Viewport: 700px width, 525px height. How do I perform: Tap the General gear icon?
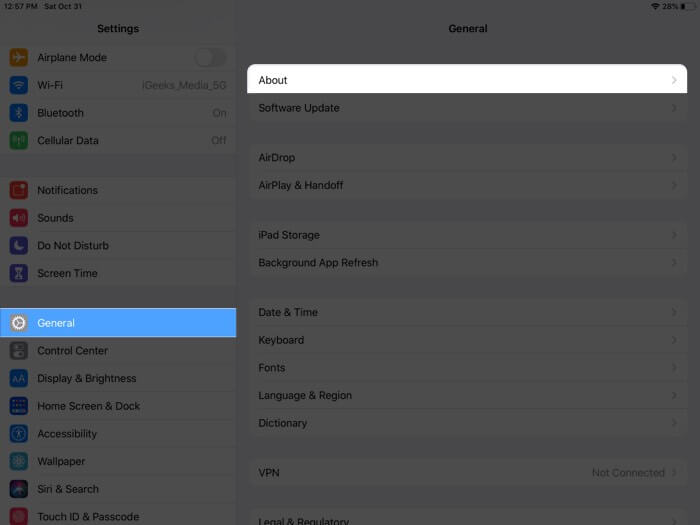tap(19, 323)
